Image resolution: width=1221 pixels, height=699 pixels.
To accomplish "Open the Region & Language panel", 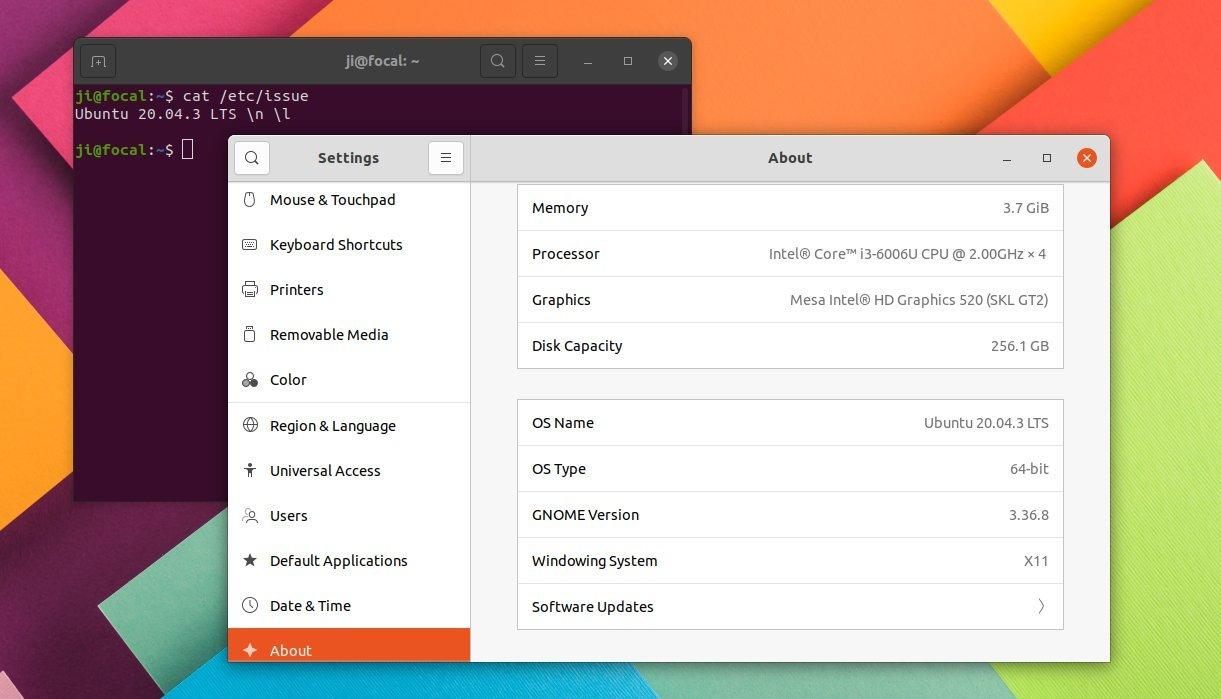I will point(349,425).
